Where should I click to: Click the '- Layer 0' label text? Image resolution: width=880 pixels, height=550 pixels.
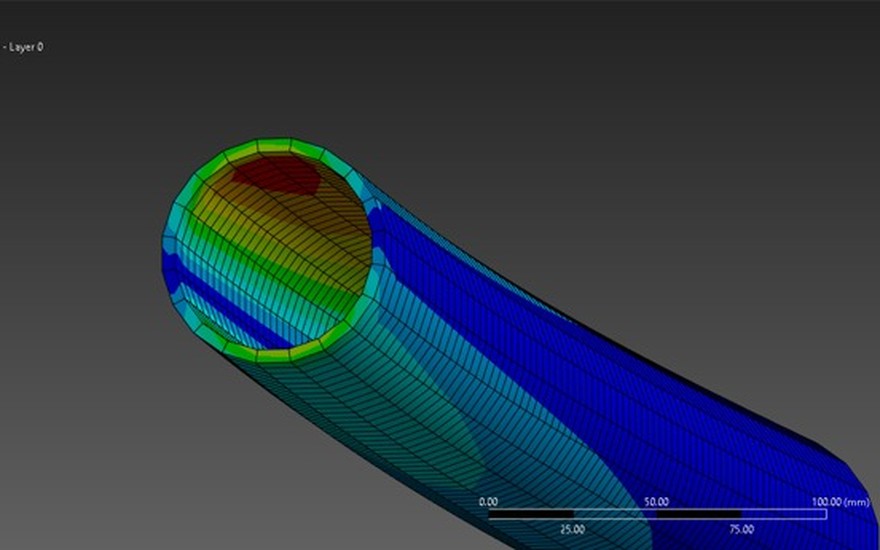(x=23, y=48)
